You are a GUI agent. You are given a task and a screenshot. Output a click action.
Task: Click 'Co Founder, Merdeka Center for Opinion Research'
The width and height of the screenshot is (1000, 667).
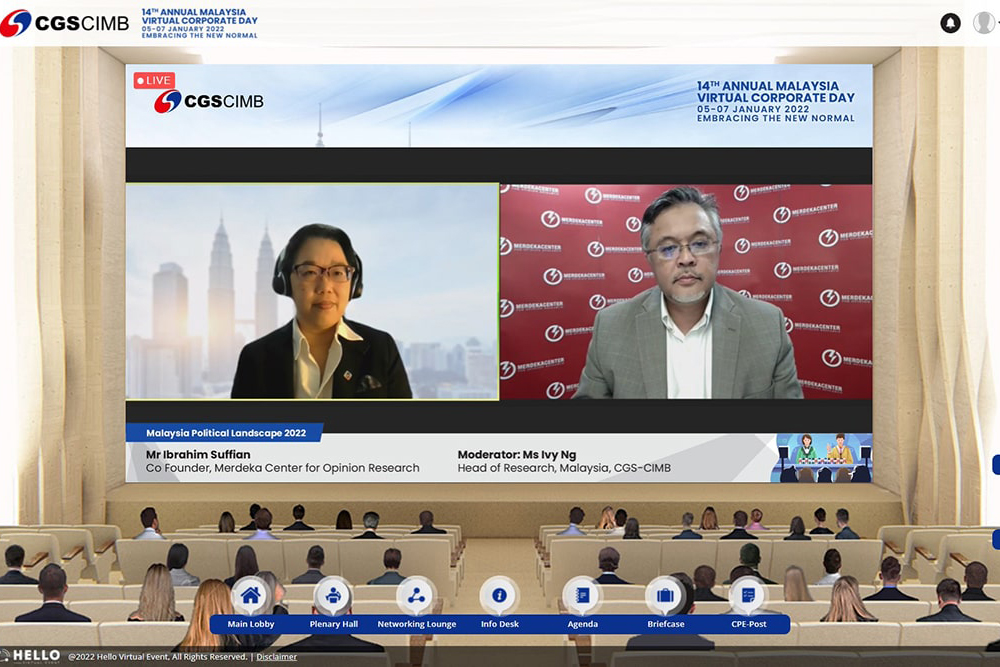pos(283,468)
